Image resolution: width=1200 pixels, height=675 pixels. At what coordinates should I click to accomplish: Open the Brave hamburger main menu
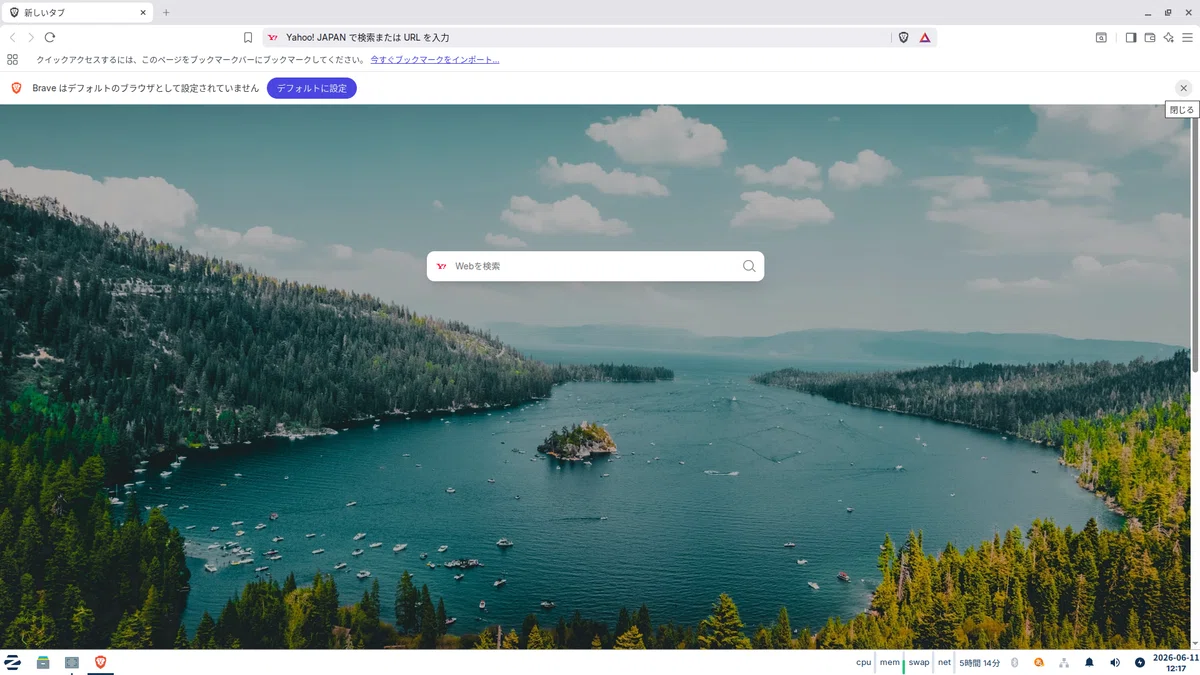click(1187, 37)
